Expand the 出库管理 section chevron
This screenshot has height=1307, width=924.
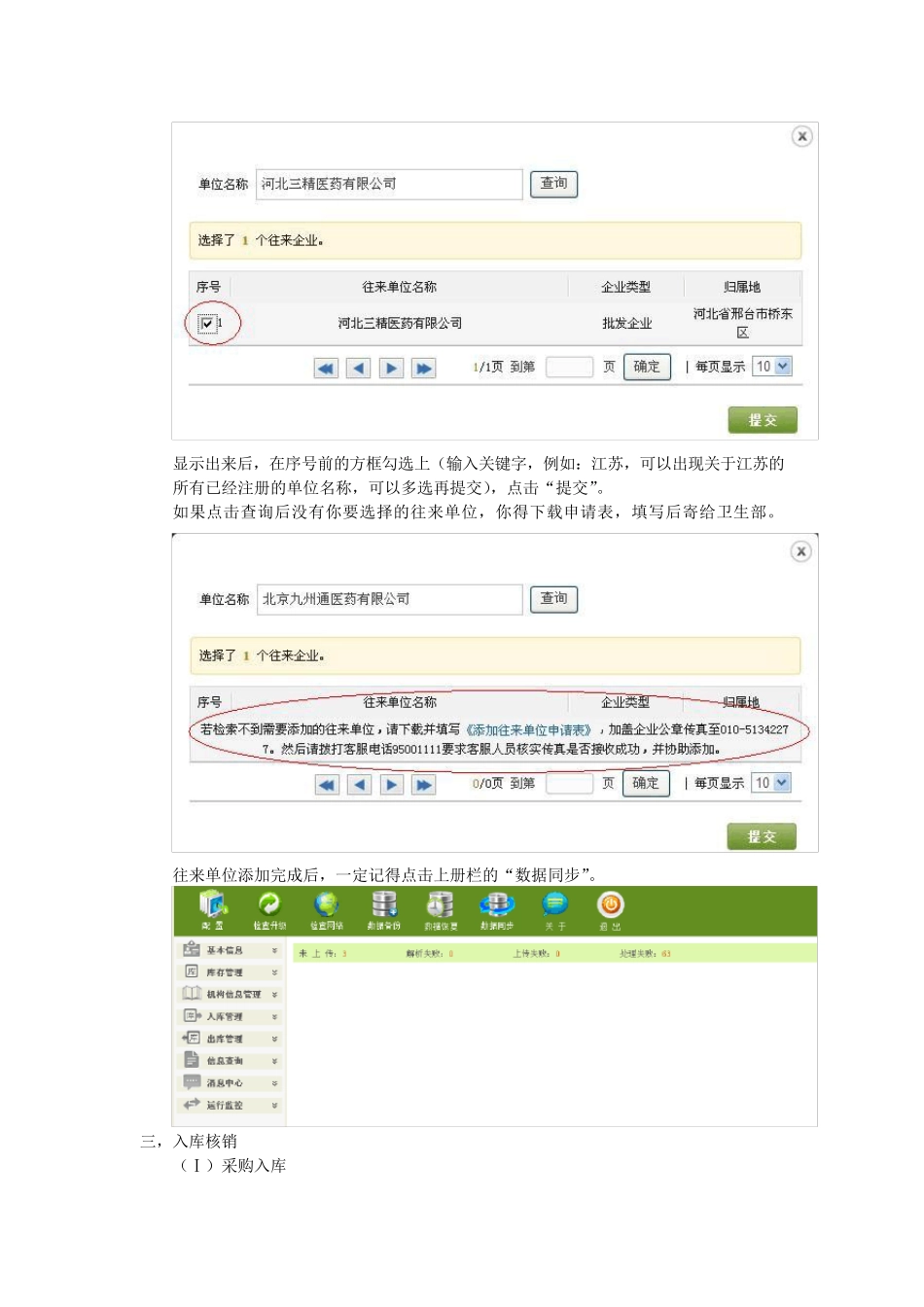tap(274, 1039)
